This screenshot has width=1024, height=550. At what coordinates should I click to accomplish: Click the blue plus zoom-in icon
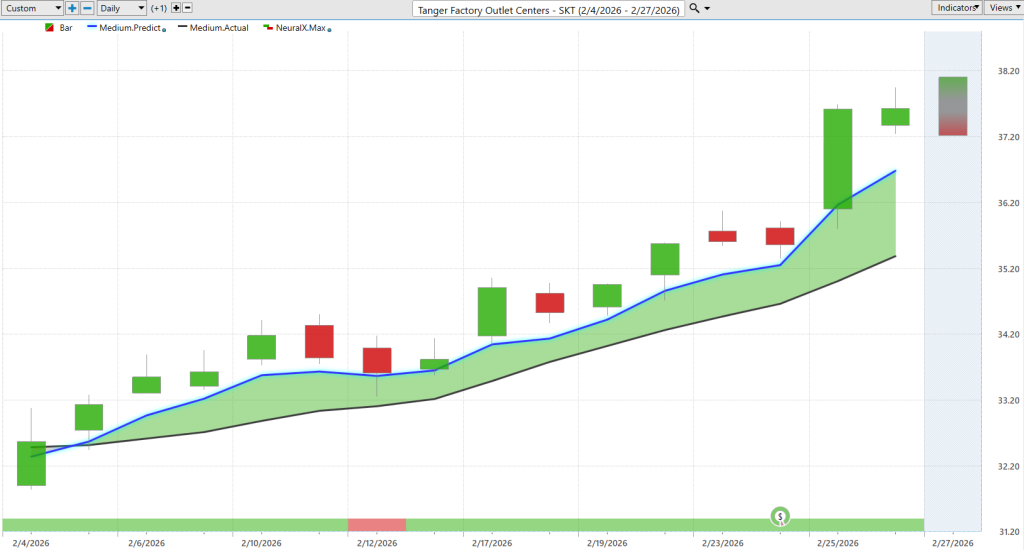(x=72, y=8)
